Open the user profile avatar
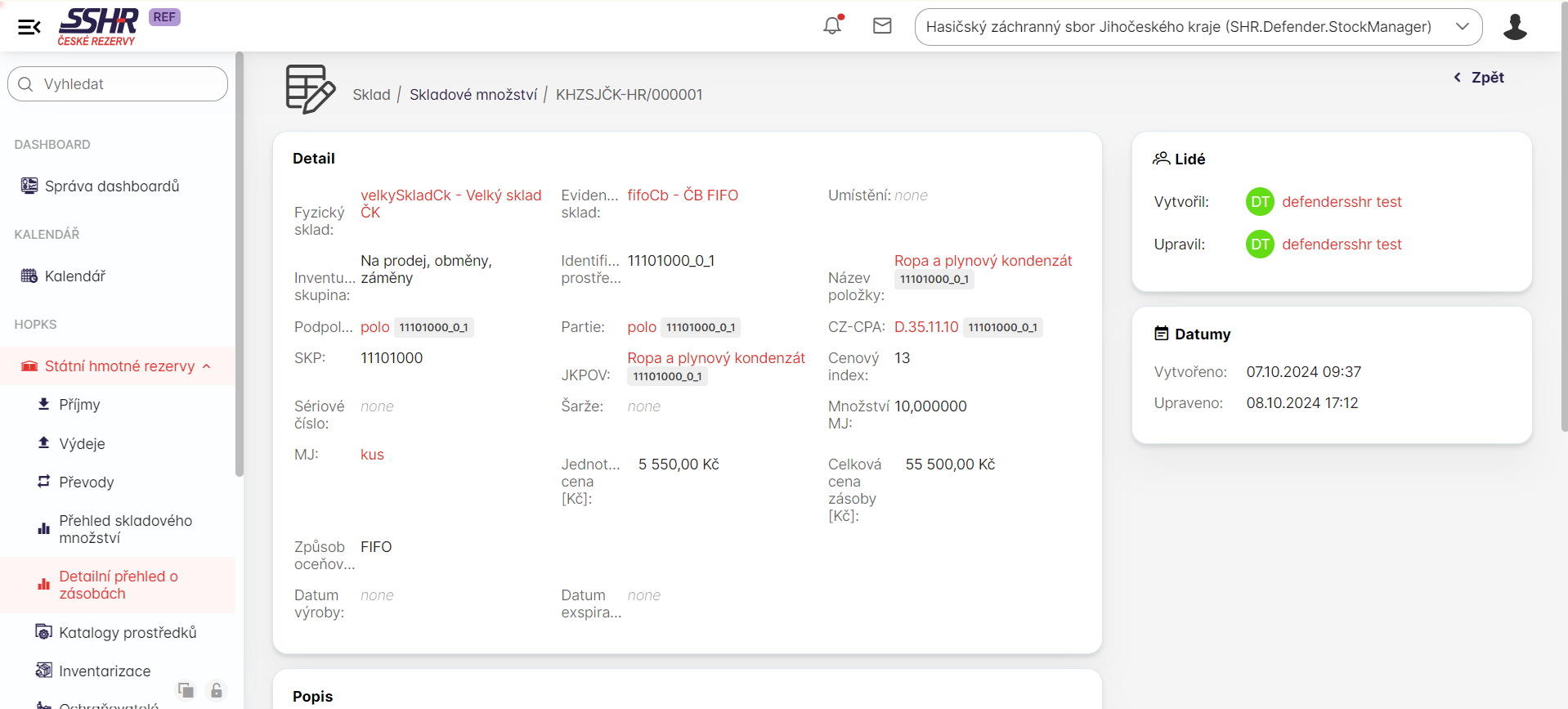The image size is (1568, 709). click(1515, 27)
